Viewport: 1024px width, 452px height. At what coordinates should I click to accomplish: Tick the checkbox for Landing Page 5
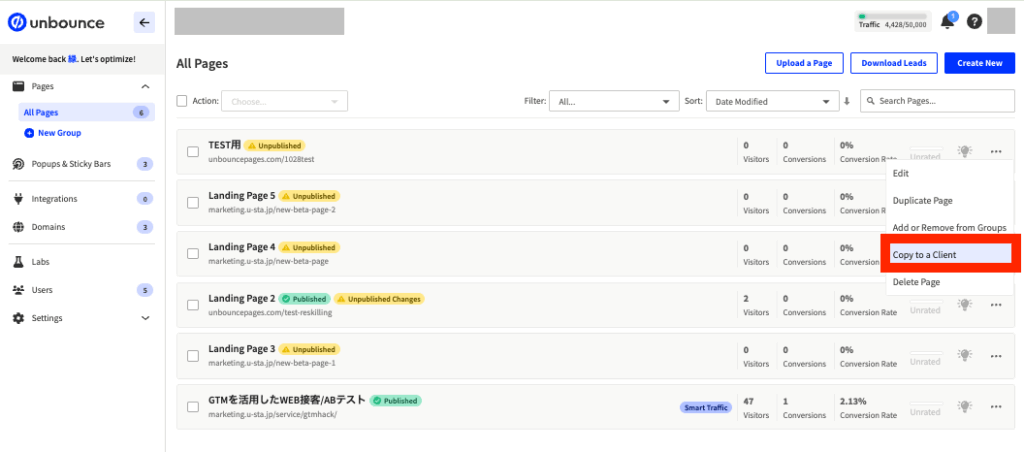click(193, 203)
